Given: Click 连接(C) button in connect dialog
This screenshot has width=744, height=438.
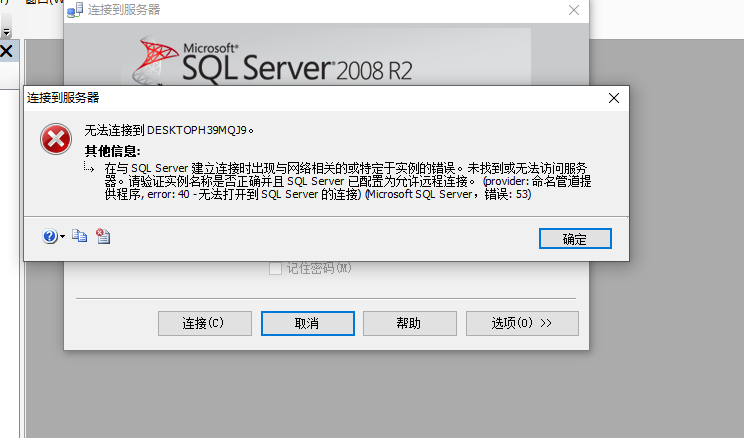Looking at the screenshot, I should point(205,324).
